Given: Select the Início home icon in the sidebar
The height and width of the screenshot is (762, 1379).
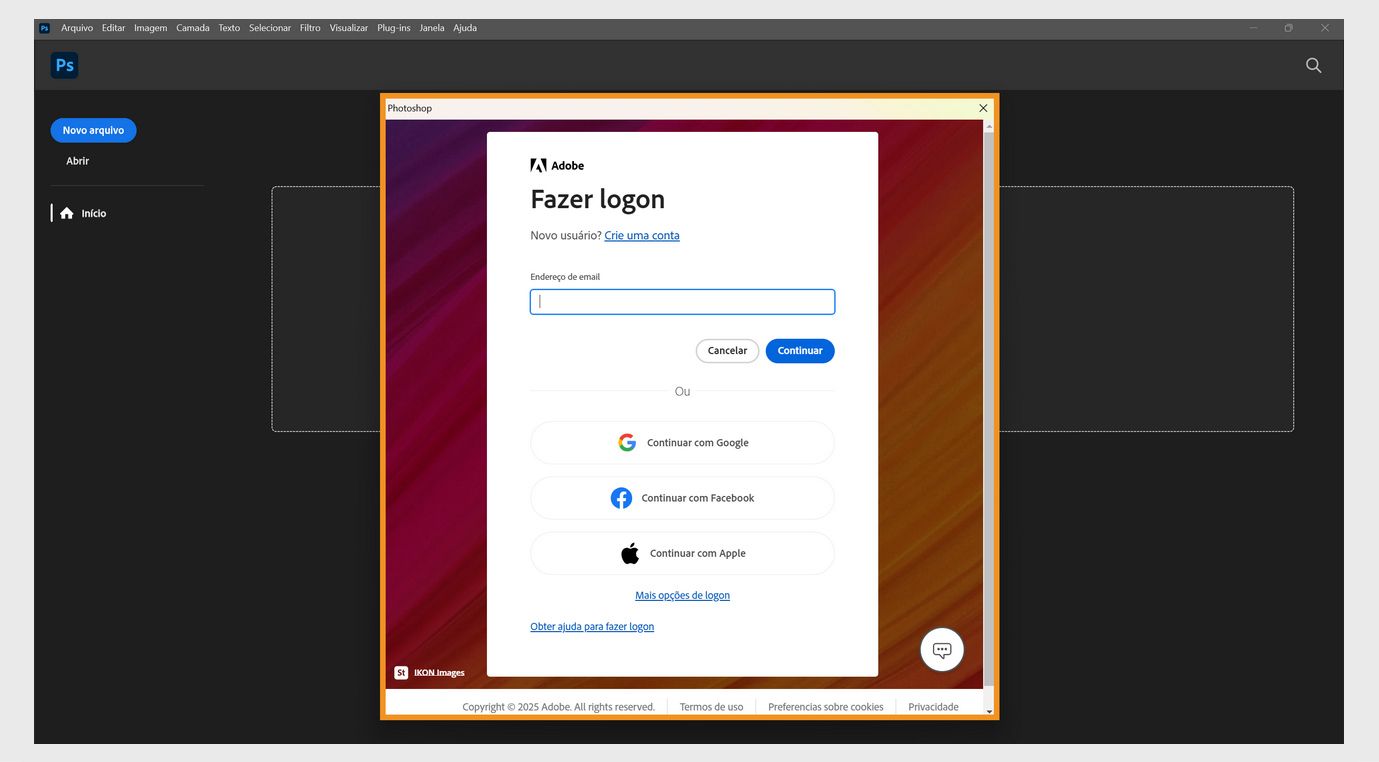Looking at the screenshot, I should pyautogui.click(x=66, y=212).
